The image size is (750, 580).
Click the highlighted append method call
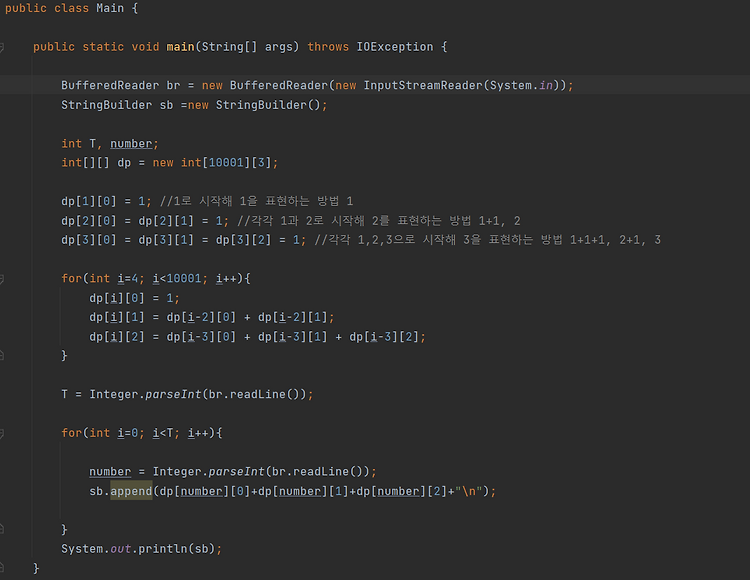click(x=131, y=492)
